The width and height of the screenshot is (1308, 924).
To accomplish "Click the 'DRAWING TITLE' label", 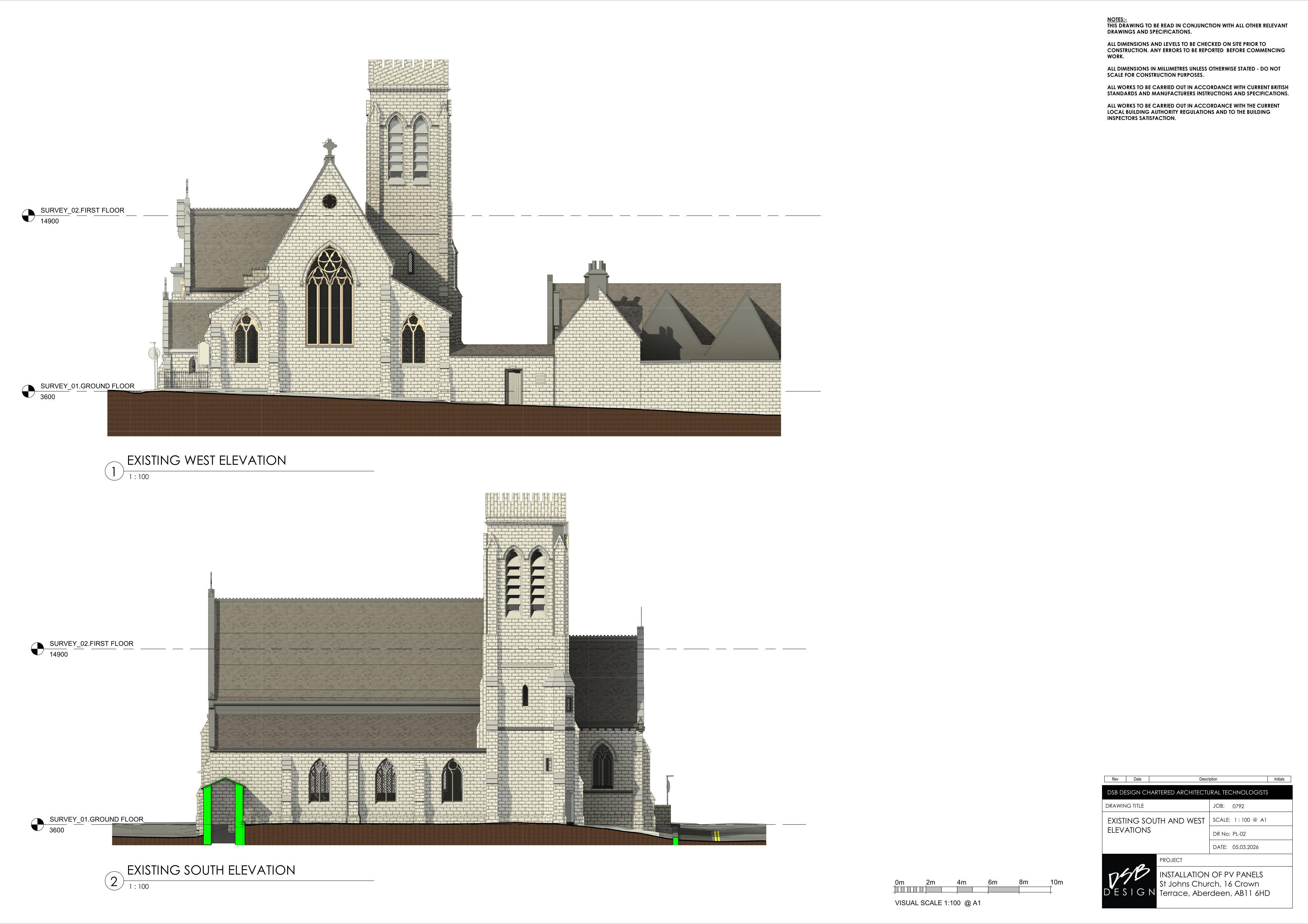I will coord(1125,806).
